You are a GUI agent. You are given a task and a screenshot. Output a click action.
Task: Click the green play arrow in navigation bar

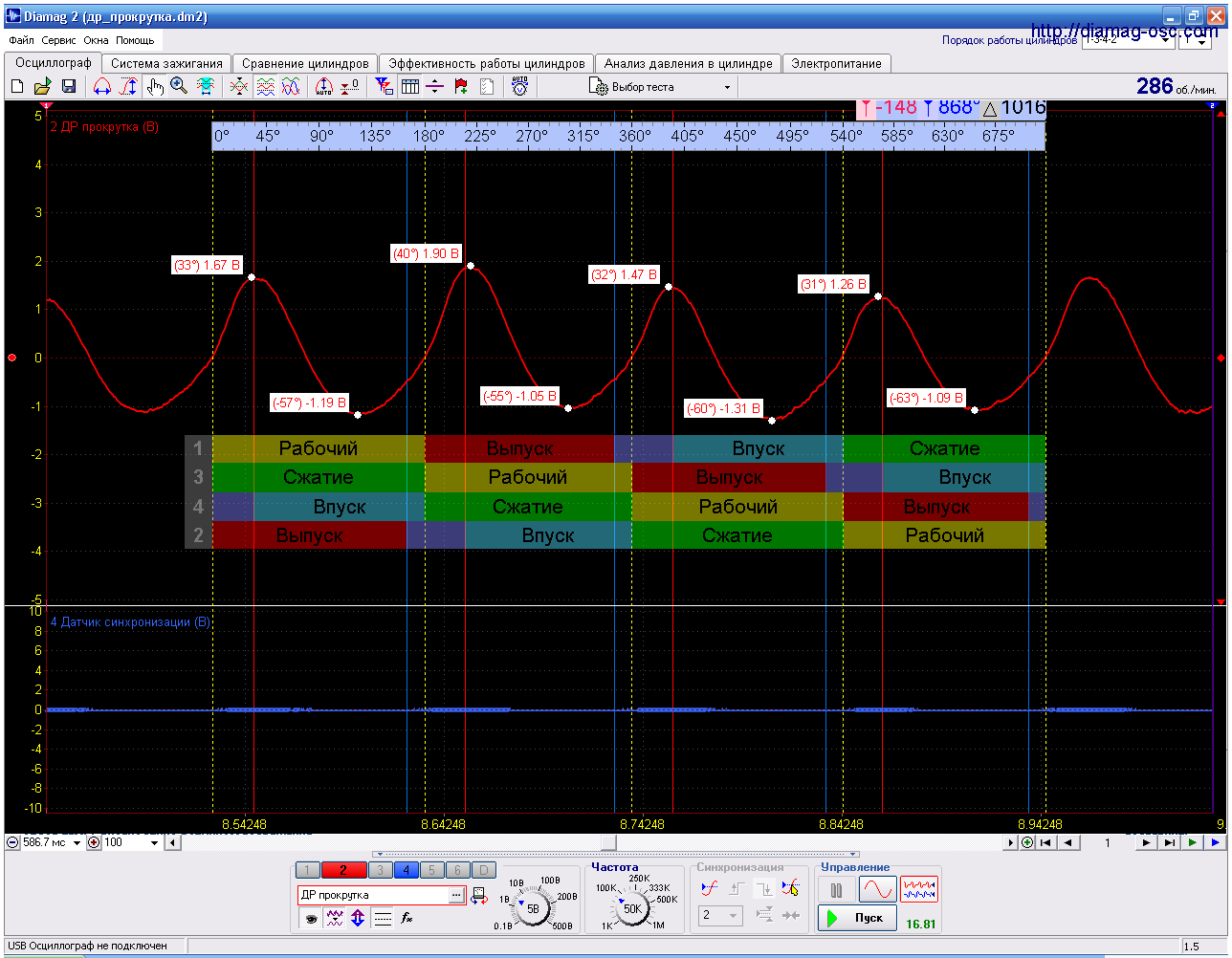tap(1192, 842)
